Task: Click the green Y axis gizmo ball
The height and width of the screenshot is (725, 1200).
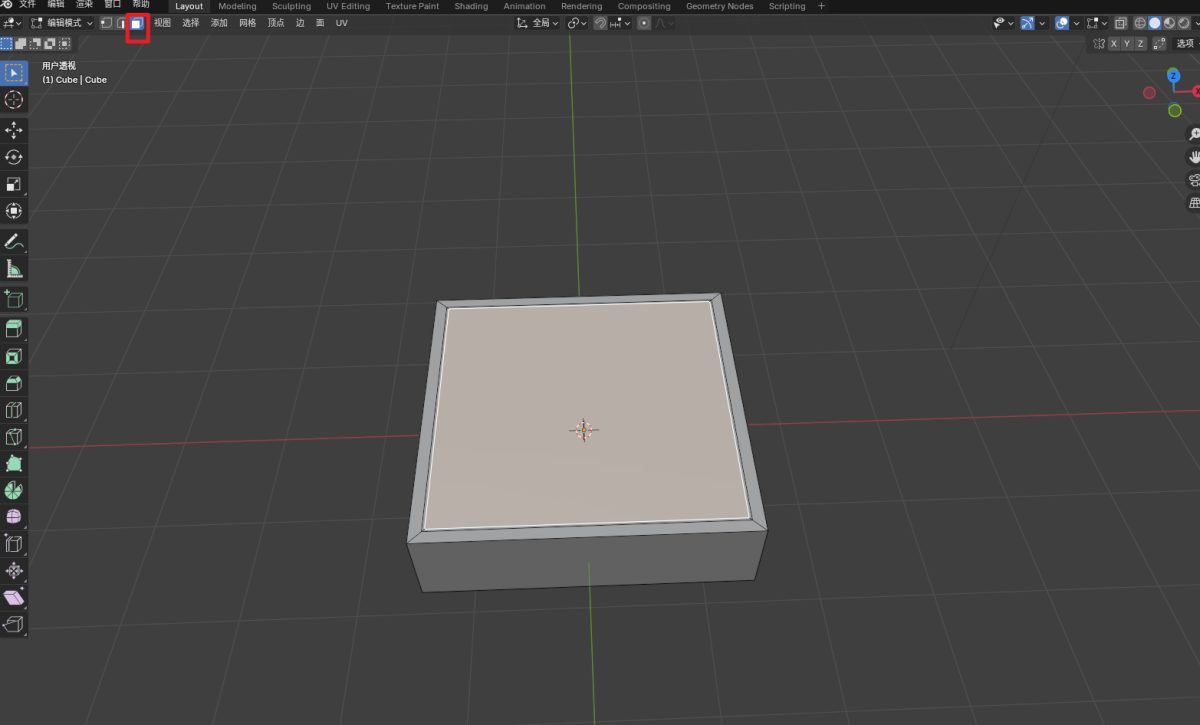Action: coord(1175,110)
